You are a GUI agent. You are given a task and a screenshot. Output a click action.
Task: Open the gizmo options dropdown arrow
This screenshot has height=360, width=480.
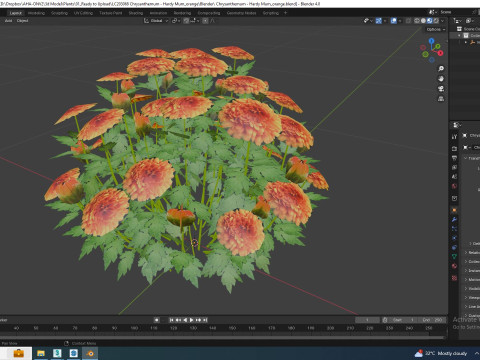point(385,21)
